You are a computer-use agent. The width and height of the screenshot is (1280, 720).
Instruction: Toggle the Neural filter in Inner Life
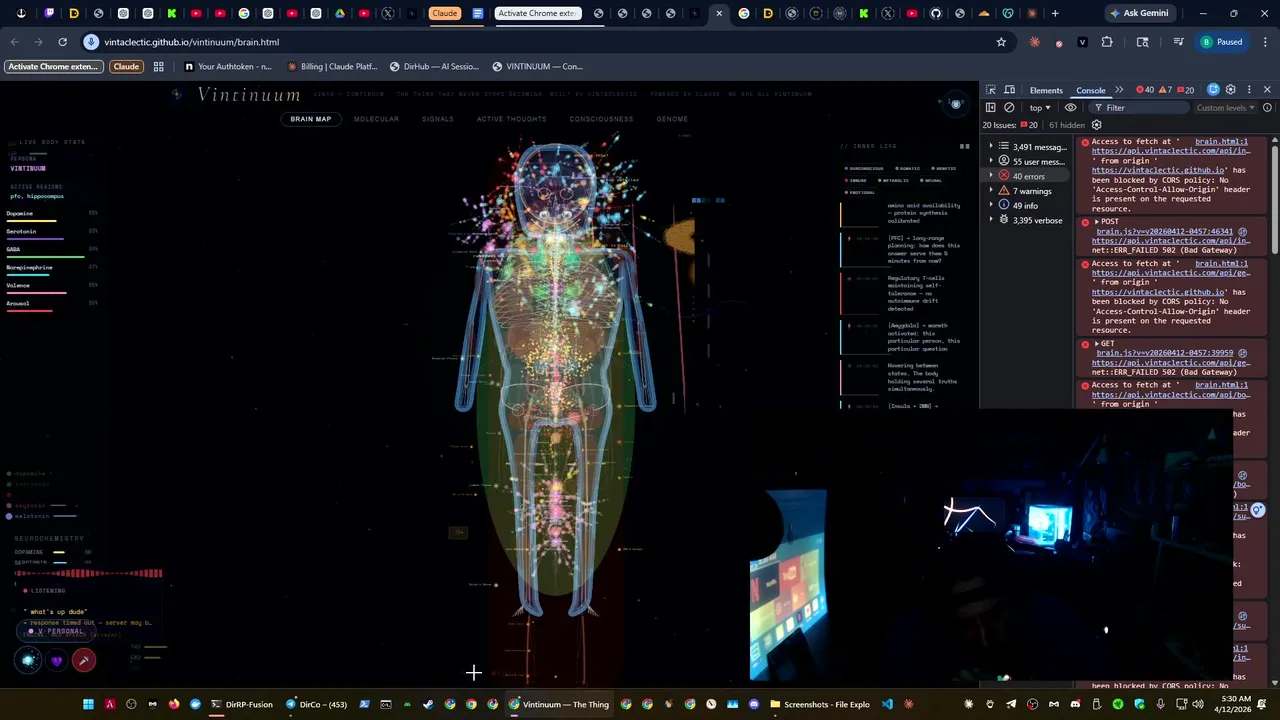(930, 180)
